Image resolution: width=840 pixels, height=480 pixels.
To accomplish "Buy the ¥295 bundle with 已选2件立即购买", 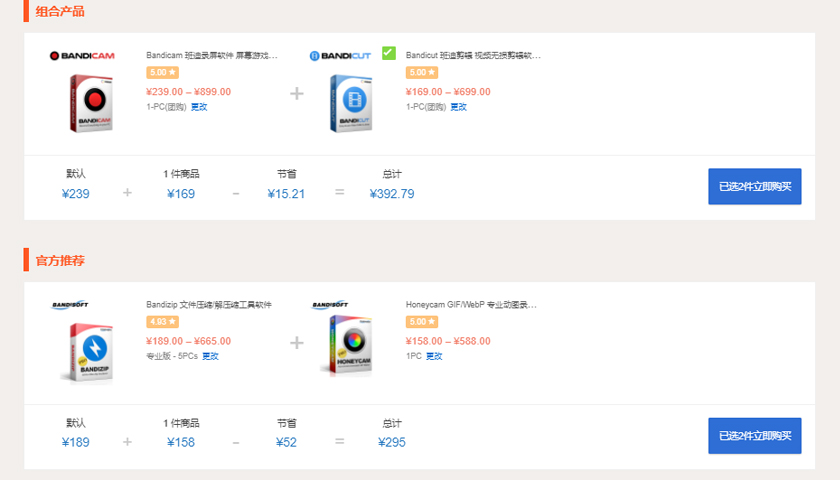I will point(754,436).
